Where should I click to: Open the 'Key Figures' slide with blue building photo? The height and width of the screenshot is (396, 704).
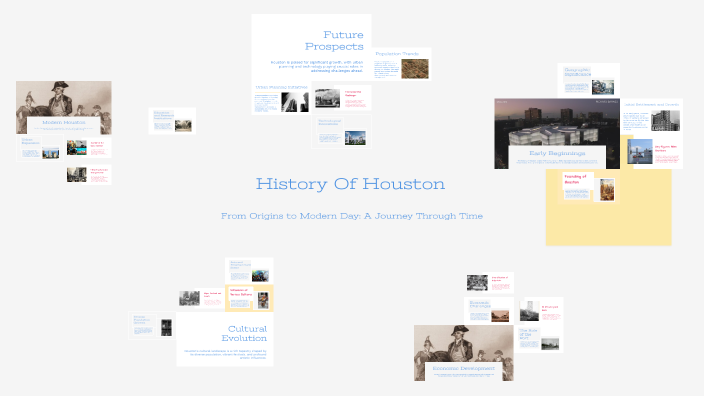coord(654,152)
